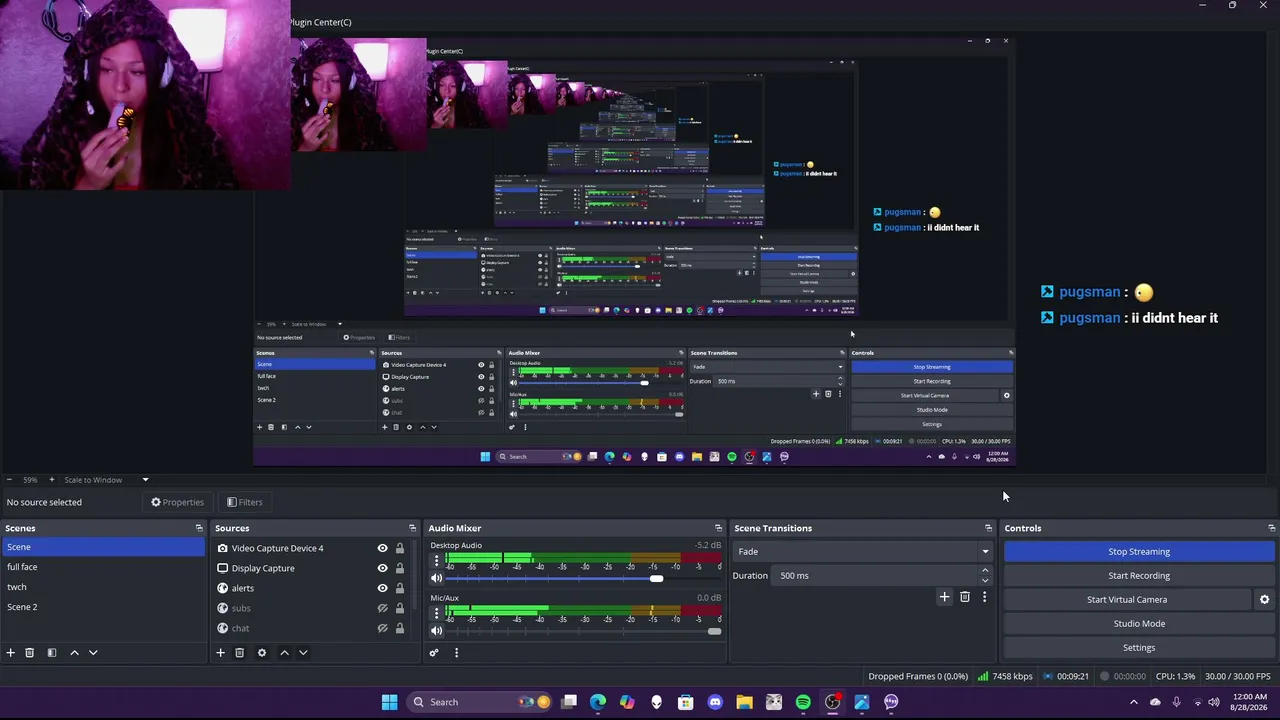
Task: Show hidden system tray icons chevron
Action: click(x=1133, y=702)
